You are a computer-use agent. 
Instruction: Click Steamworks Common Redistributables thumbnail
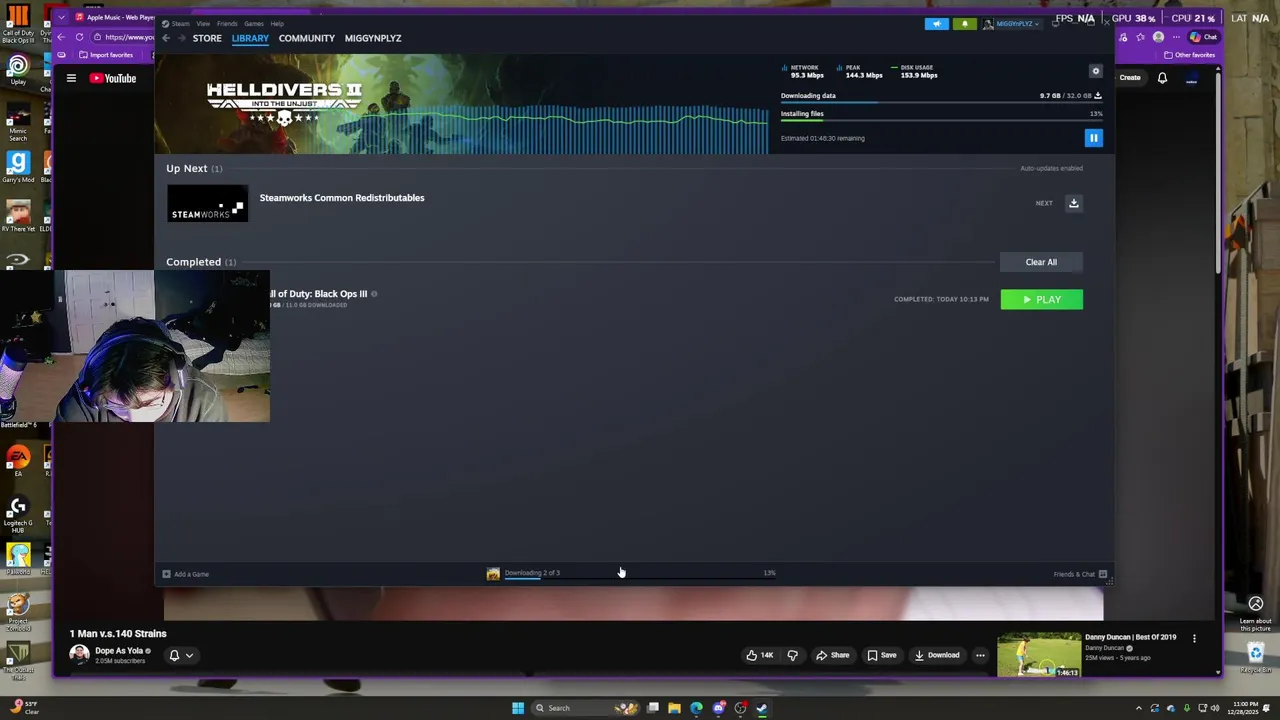[x=207, y=204]
